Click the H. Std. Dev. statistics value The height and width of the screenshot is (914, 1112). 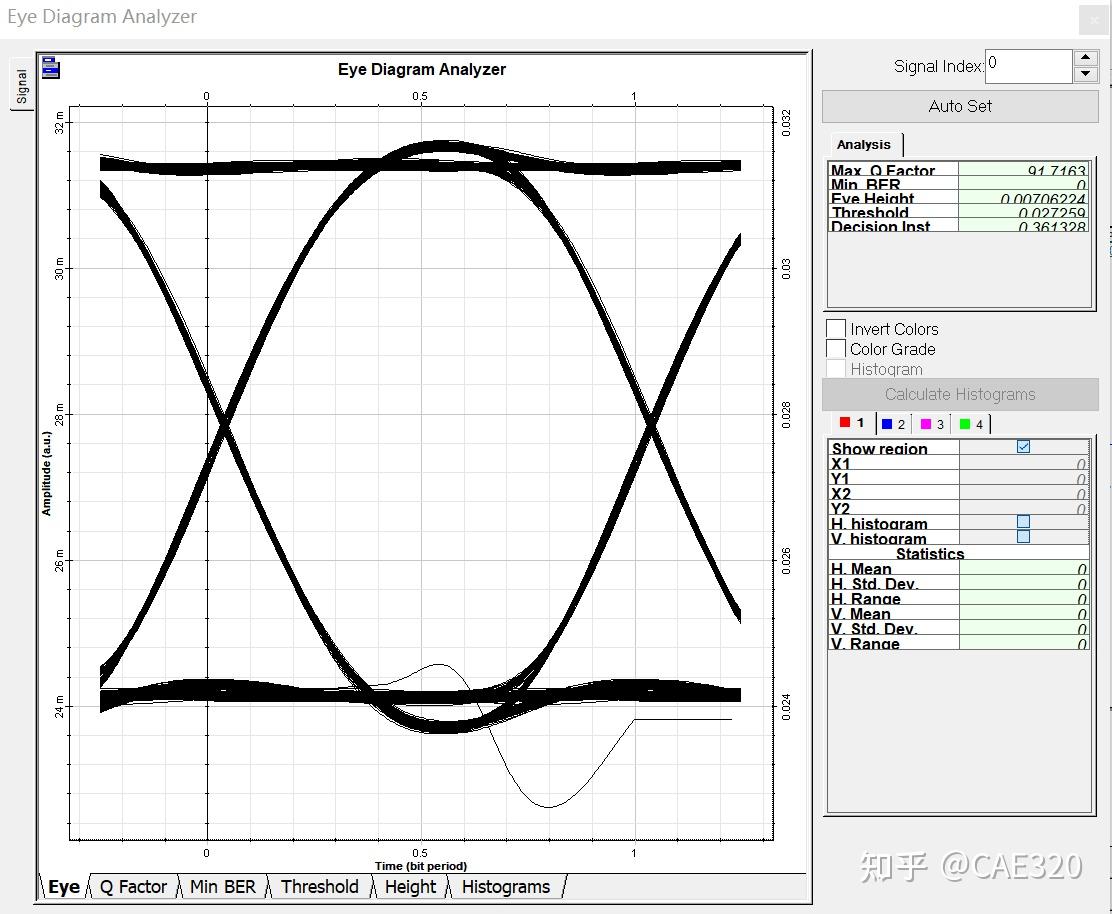1023,583
